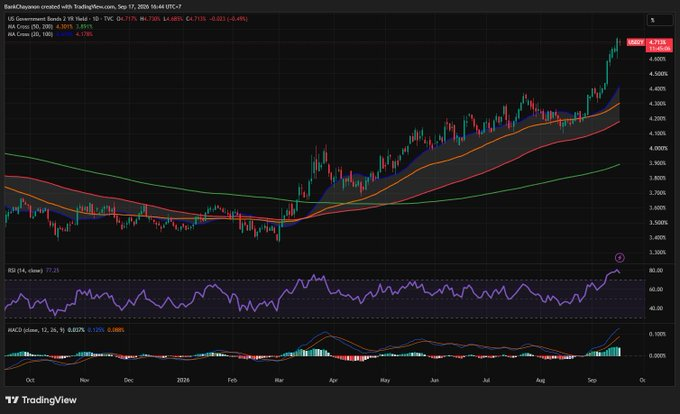Image resolution: width=680 pixels, height=414 pixels.
Task: Click the RSI 40.00 scale label
Action: click(656, 308)
